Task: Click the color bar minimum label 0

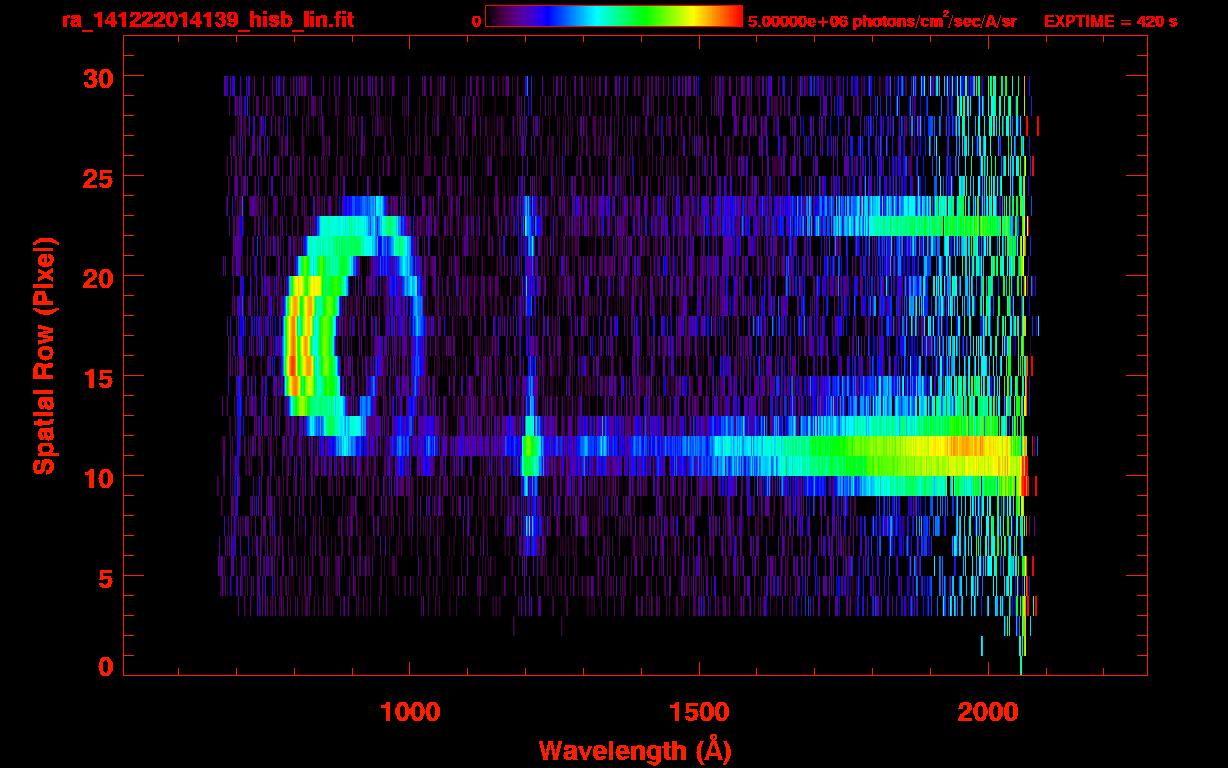Action: point(476,21)
